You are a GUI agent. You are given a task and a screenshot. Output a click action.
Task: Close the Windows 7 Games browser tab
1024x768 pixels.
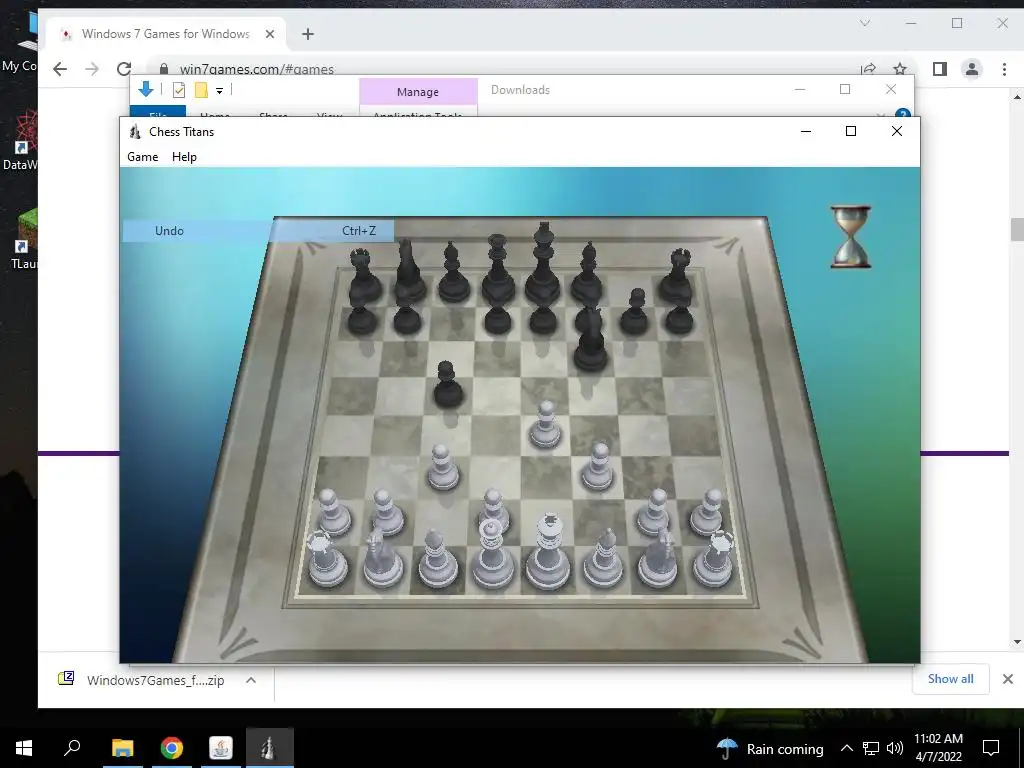pyautogui.click(x=270, y=34)
